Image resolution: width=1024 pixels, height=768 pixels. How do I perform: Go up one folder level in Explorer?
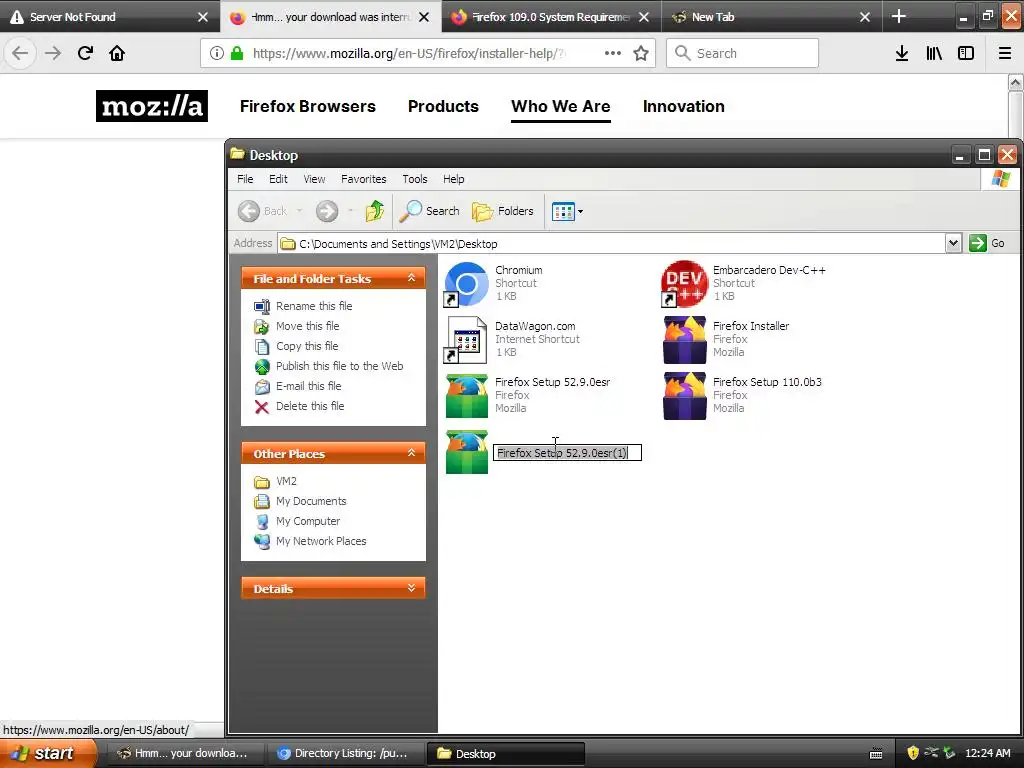[x=375, y=211]
